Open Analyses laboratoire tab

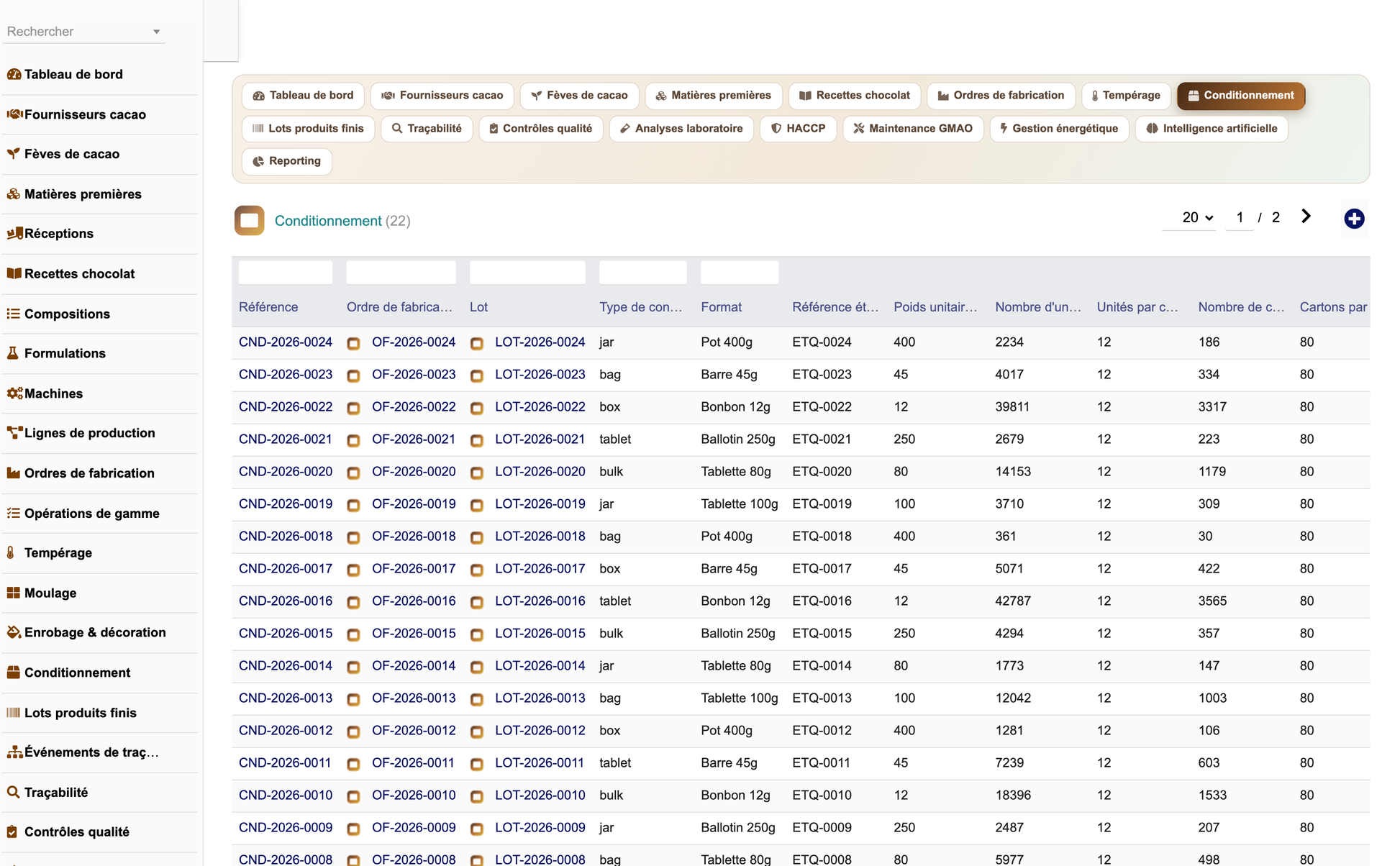coord(681,129)
